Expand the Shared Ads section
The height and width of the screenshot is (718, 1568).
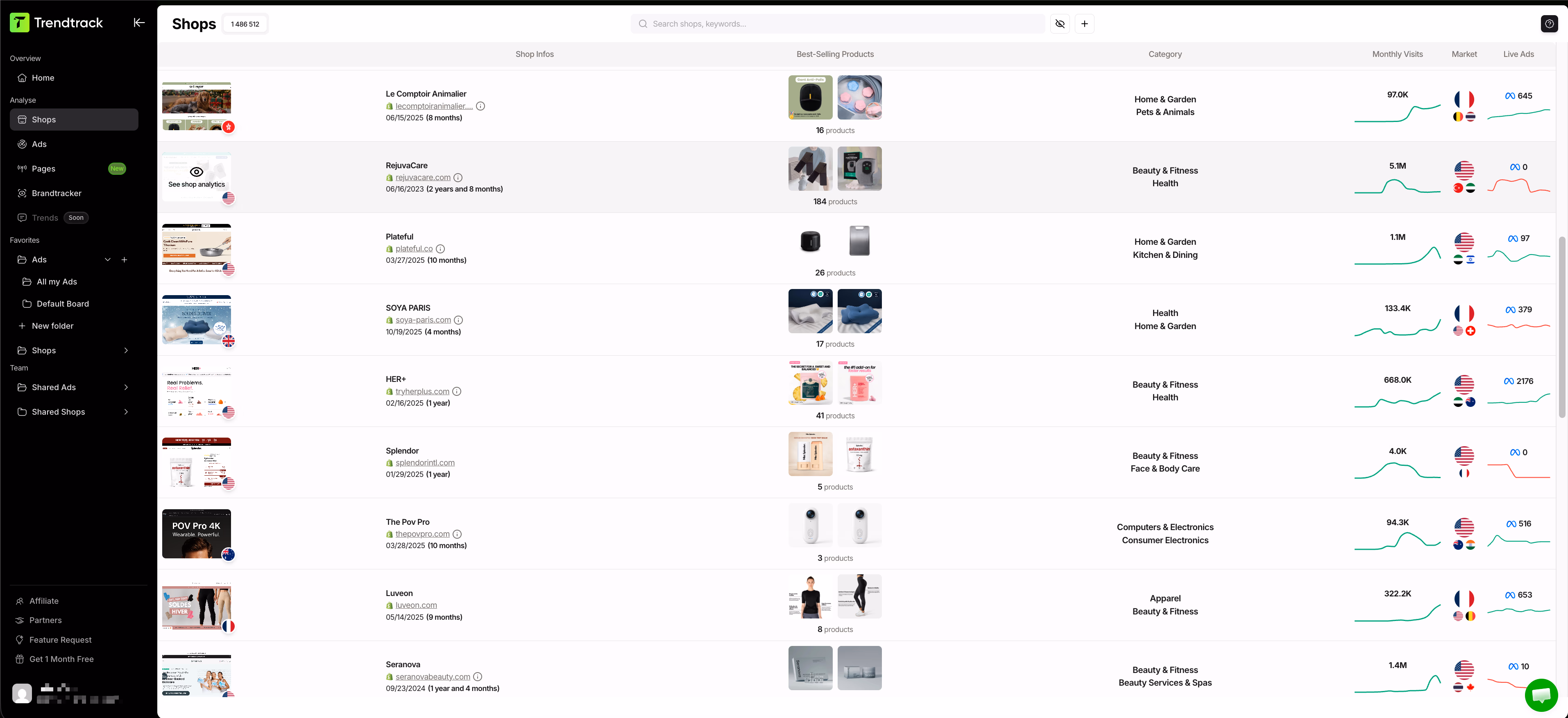(x=125, y=387)
